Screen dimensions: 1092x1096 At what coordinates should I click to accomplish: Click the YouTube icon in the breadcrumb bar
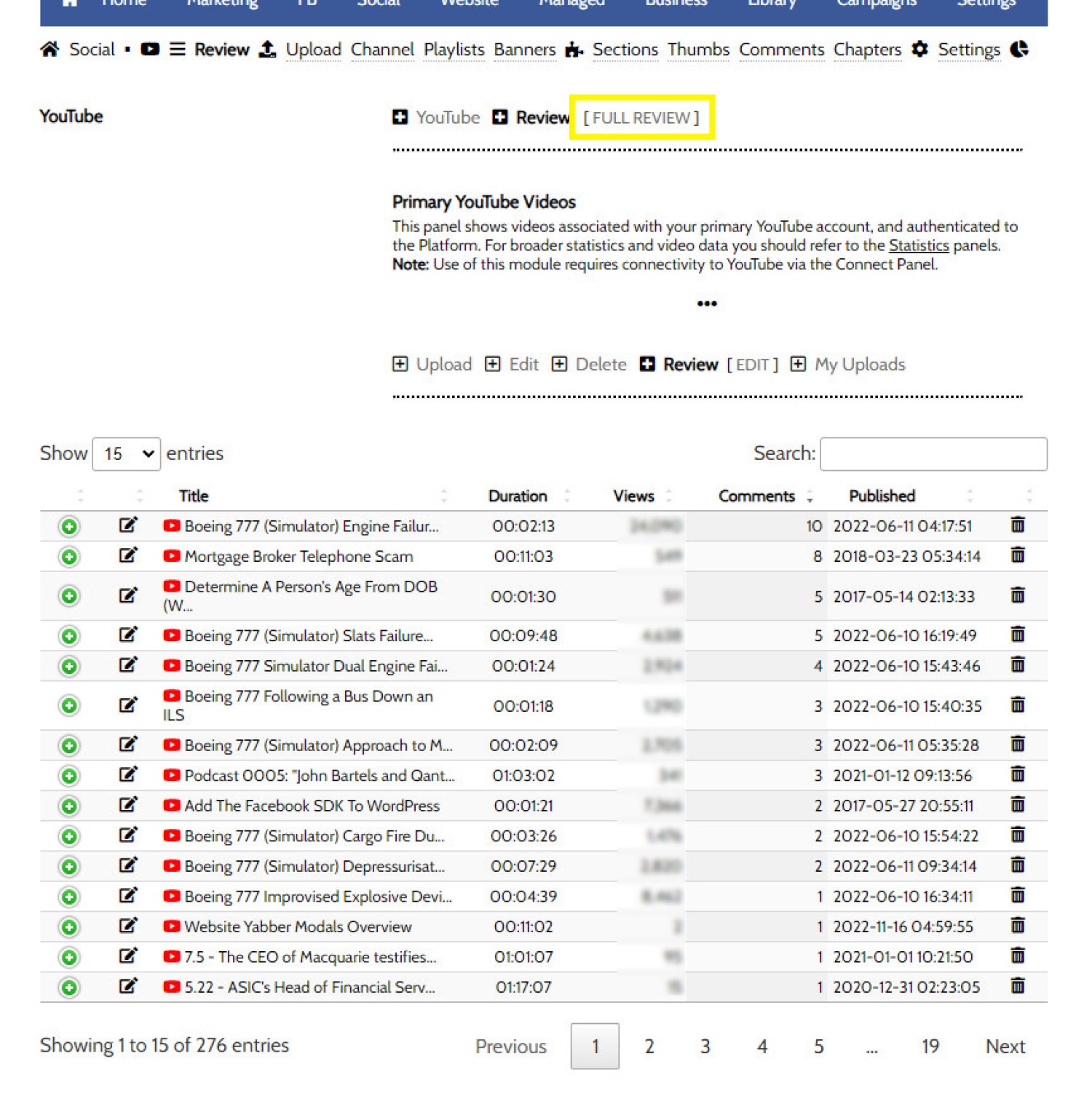pos(150,49)
